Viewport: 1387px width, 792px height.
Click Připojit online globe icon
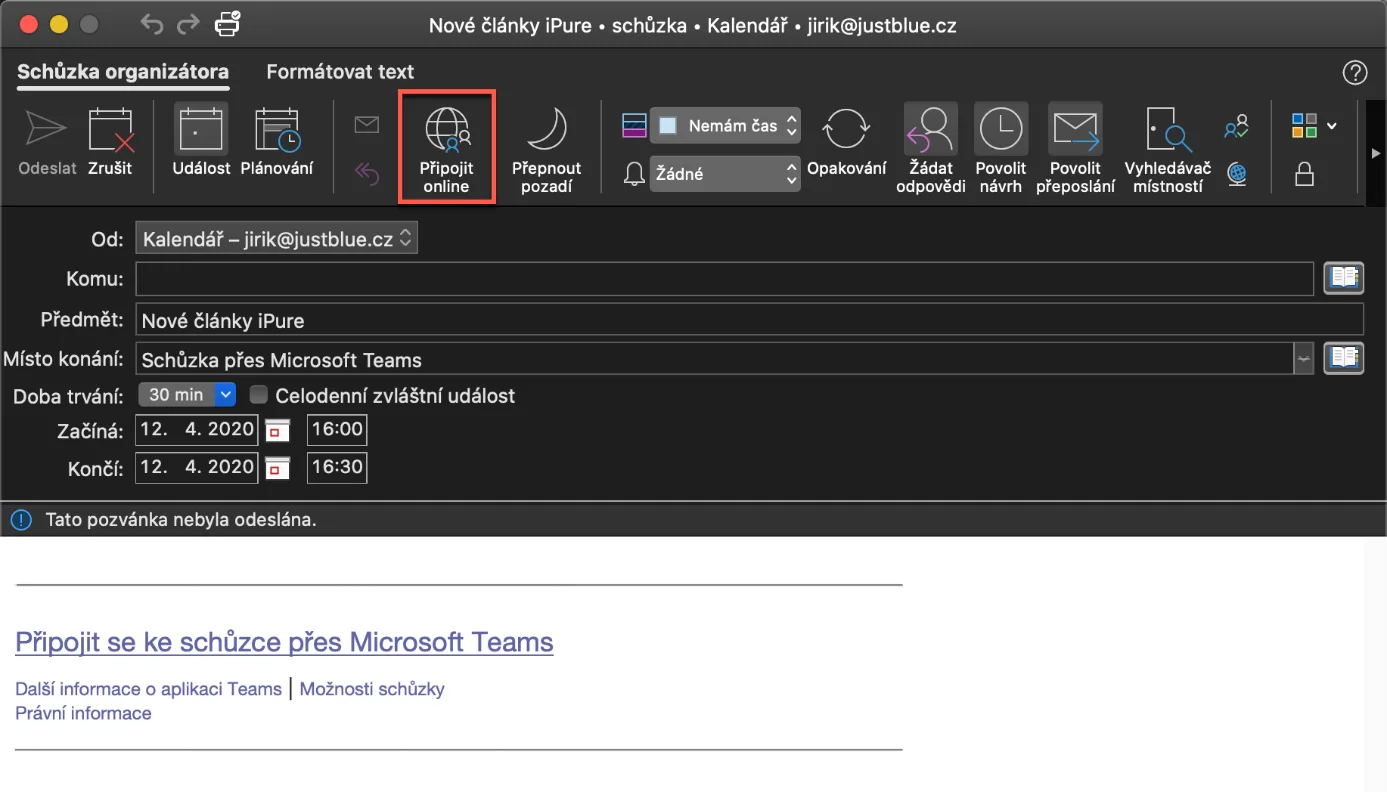(447, 130)
